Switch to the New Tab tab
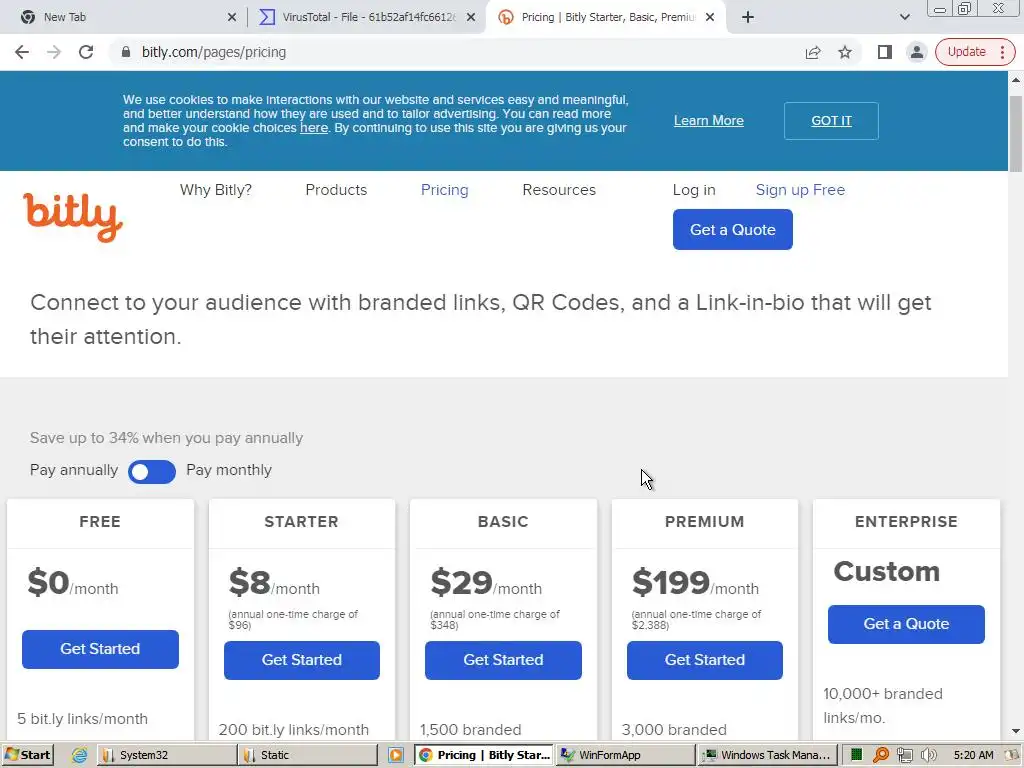This screenshot has width=1024, height=768. coord(124,17)
